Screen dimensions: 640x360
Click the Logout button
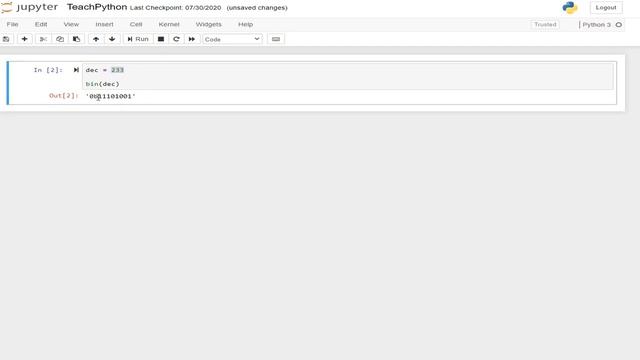point(606,7)
